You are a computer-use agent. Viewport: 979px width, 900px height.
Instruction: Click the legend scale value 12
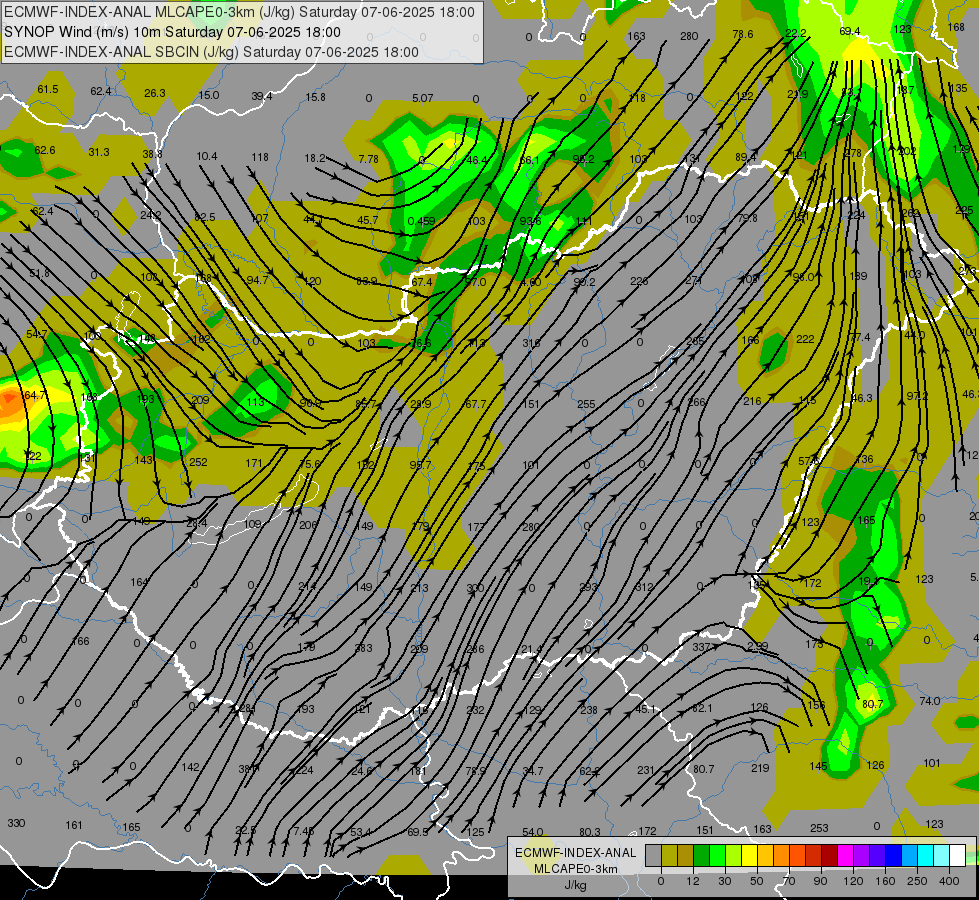pyautogui.click(x=693, y=881)
